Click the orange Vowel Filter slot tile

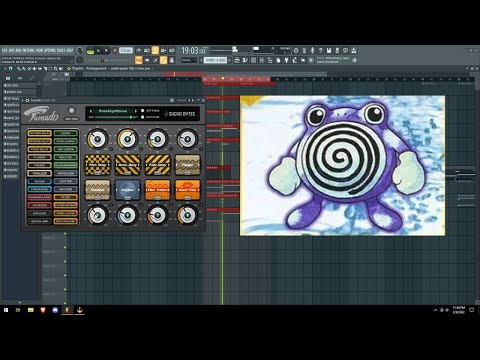pyautogui.click(x=188, y=190)
